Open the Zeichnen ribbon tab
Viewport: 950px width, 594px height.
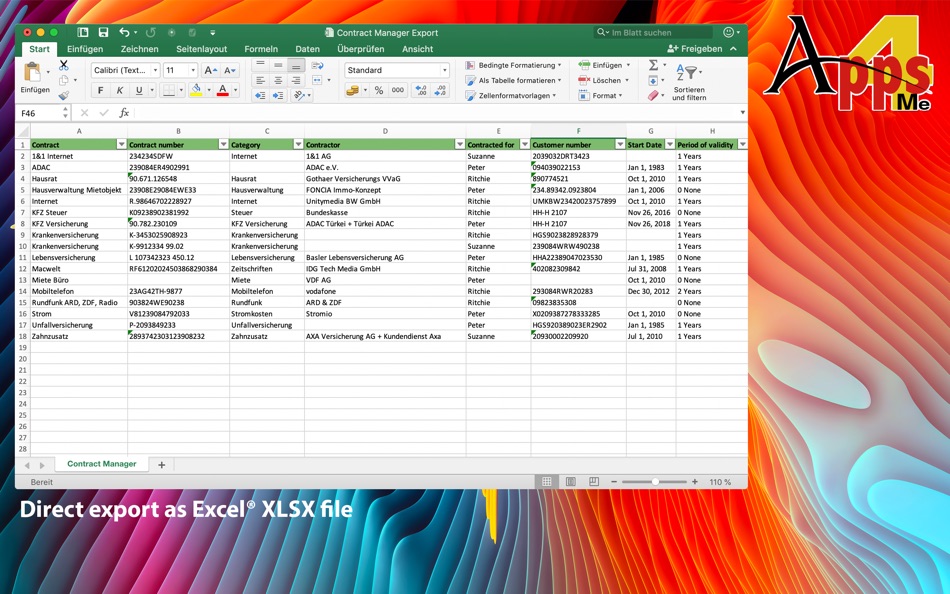tap(139, 49)
